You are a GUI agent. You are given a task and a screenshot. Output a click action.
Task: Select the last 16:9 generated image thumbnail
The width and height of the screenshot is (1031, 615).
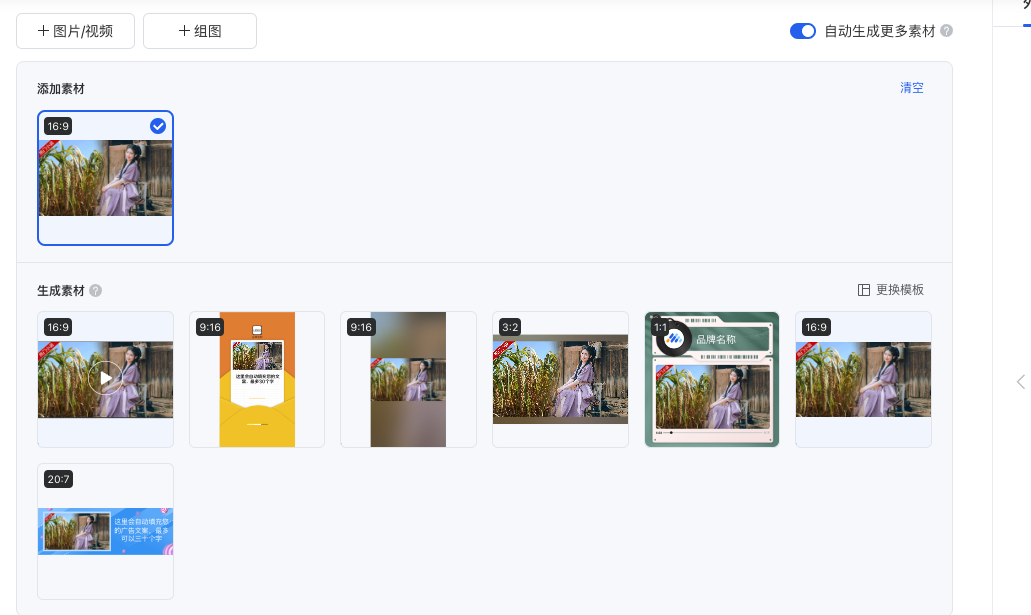(863, 380)
